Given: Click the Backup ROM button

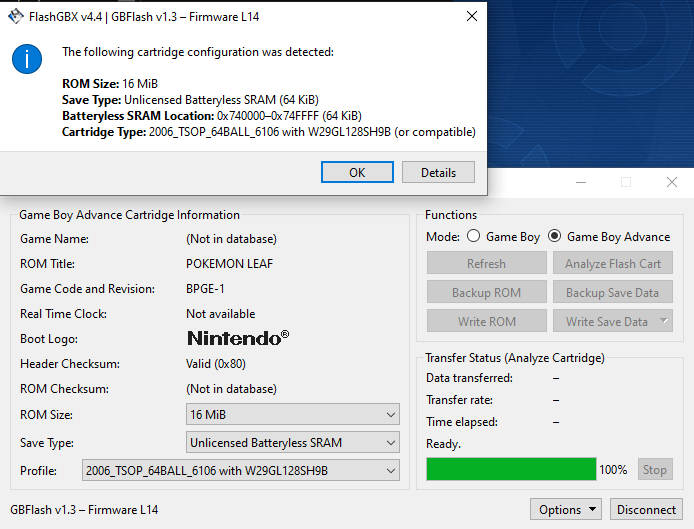Looking at the screenshot, I should pyautogui.click(x=486, y=293).
